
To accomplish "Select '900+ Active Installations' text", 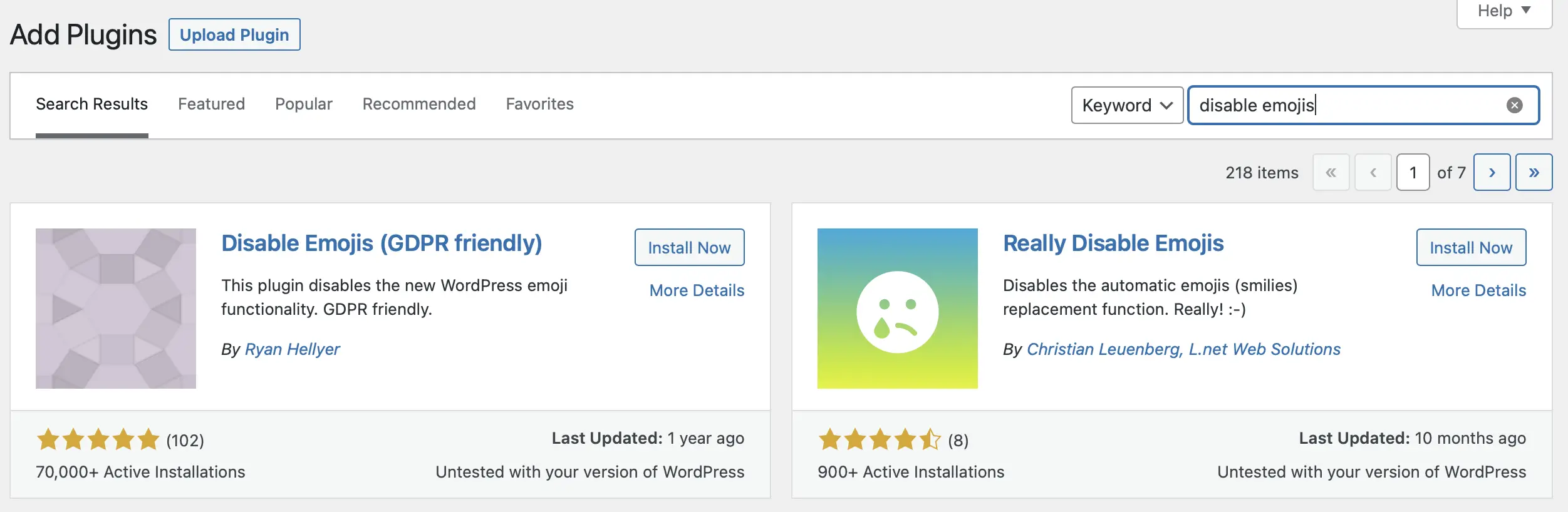I will pyautogui.click(x=911, y=472).
